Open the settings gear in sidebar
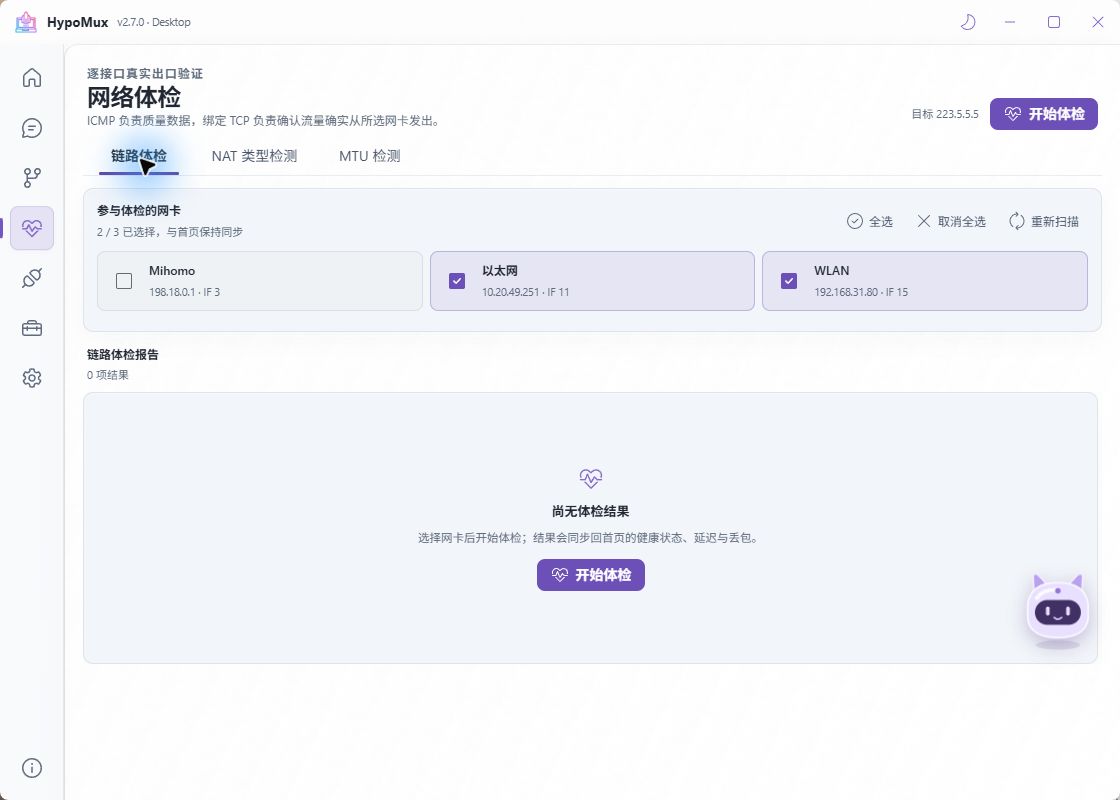Screen dimensions: 1120x800 coord(31,378)
